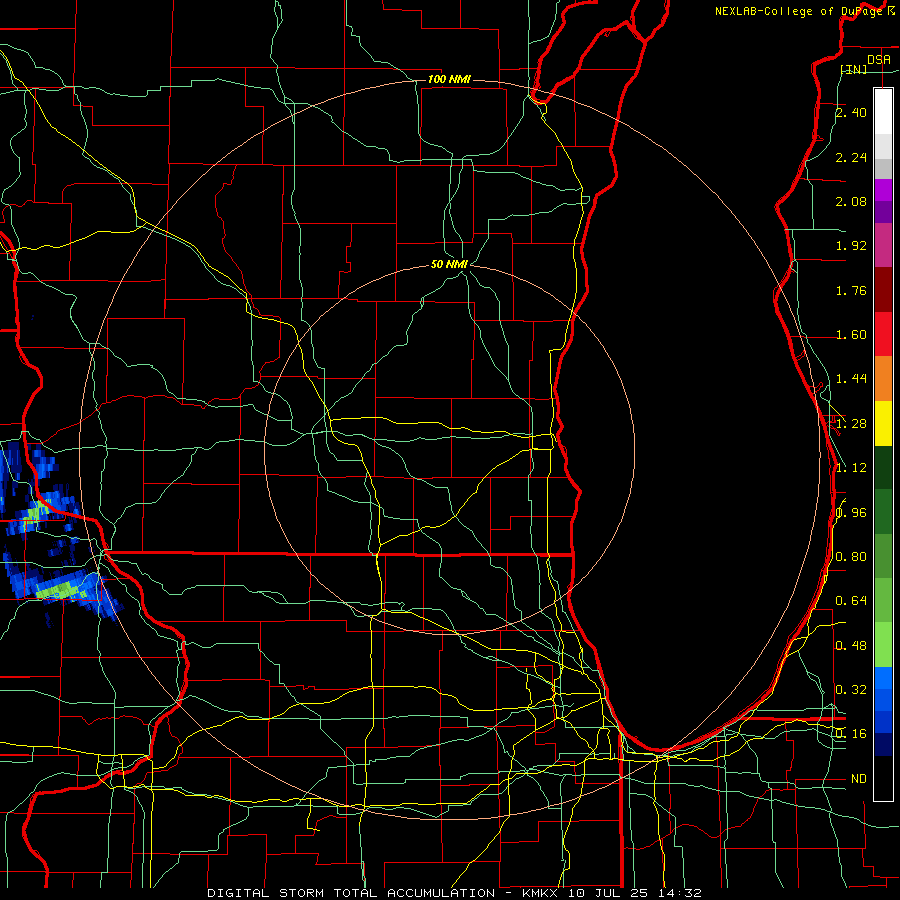Click the 0.64 legend value
The width and height of the screenshot is (900, 900).
pyautogui.click(x=851, y=601)
